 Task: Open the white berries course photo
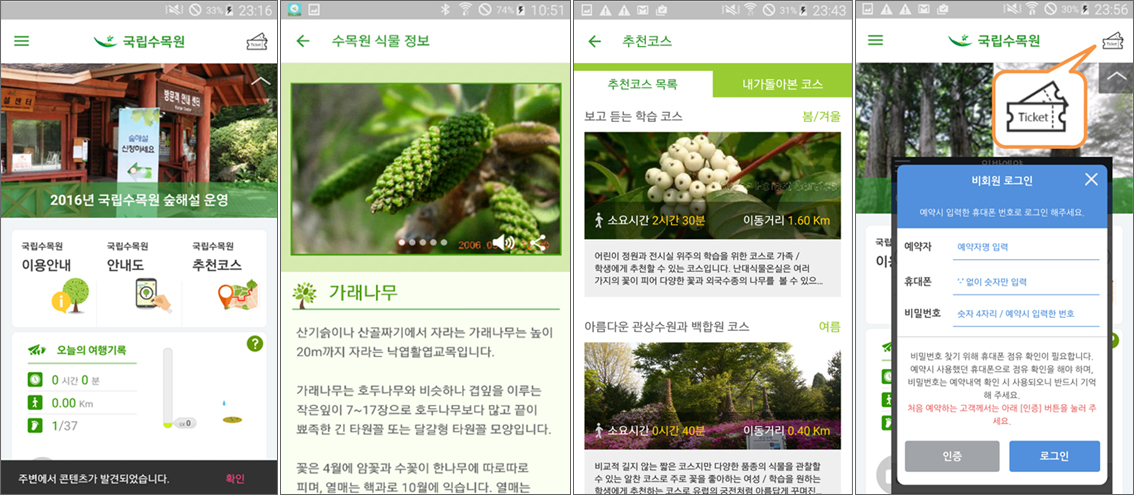click(712, 185)
